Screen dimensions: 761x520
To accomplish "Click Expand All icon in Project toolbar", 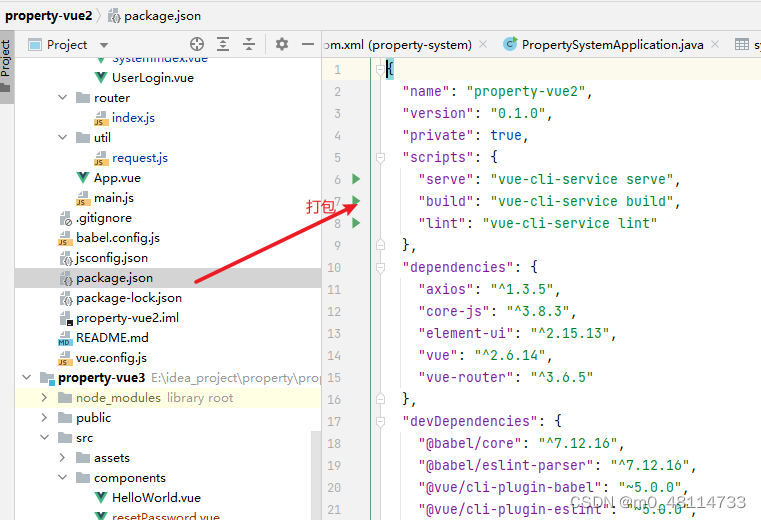I will click(x=223, y=44).
